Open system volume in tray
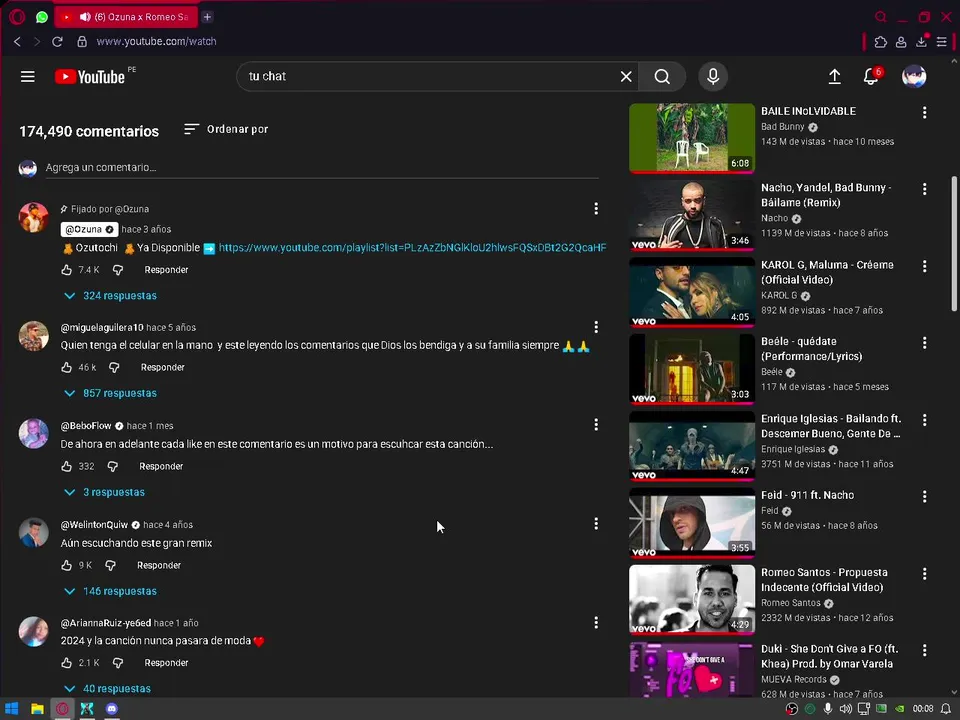The width and height of the screenshot is (960, 720). click(846, 708)
